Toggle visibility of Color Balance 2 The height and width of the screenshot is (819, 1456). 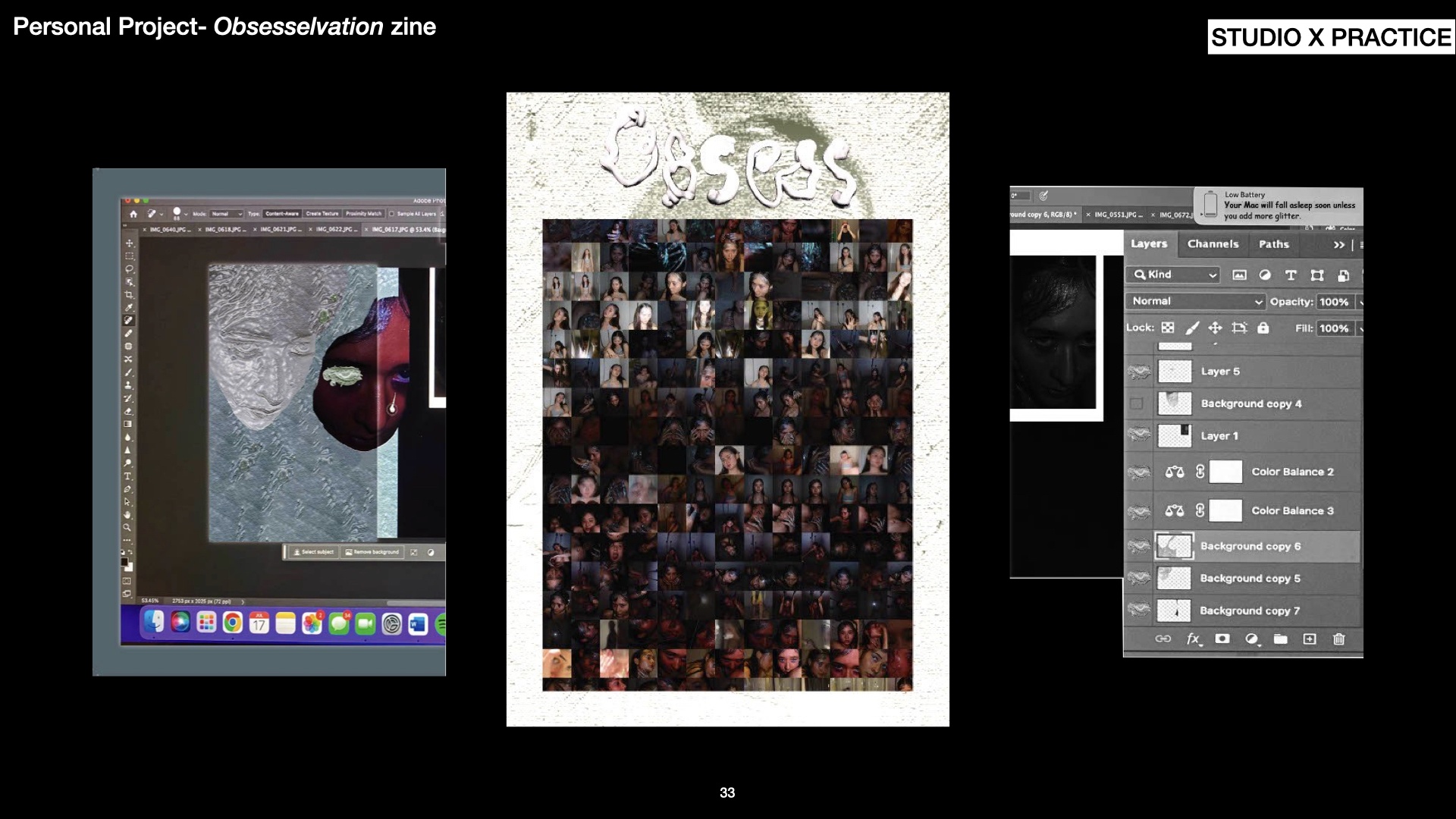click(1138, 472)
